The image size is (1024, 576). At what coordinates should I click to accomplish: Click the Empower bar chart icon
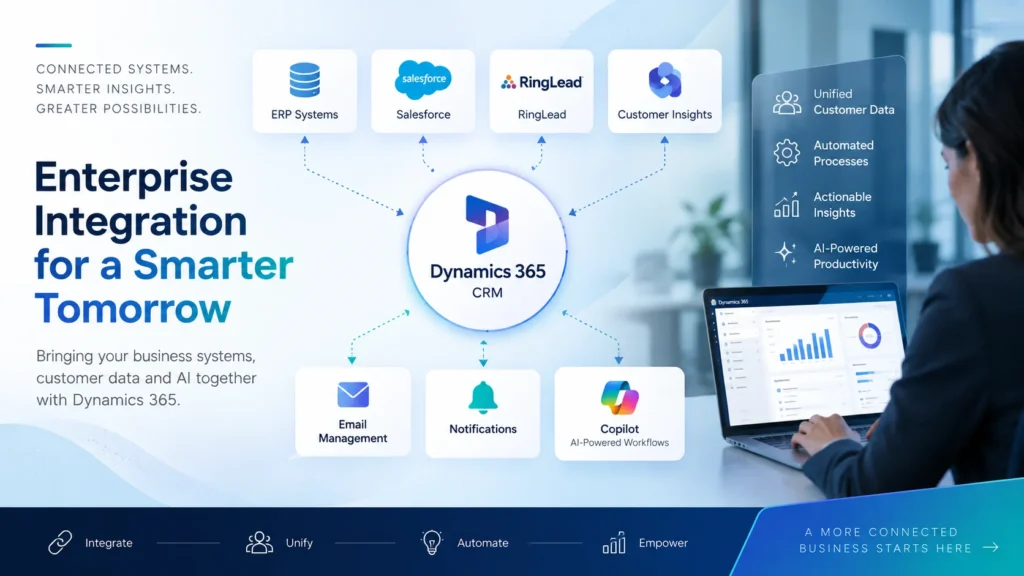(614, 542)
